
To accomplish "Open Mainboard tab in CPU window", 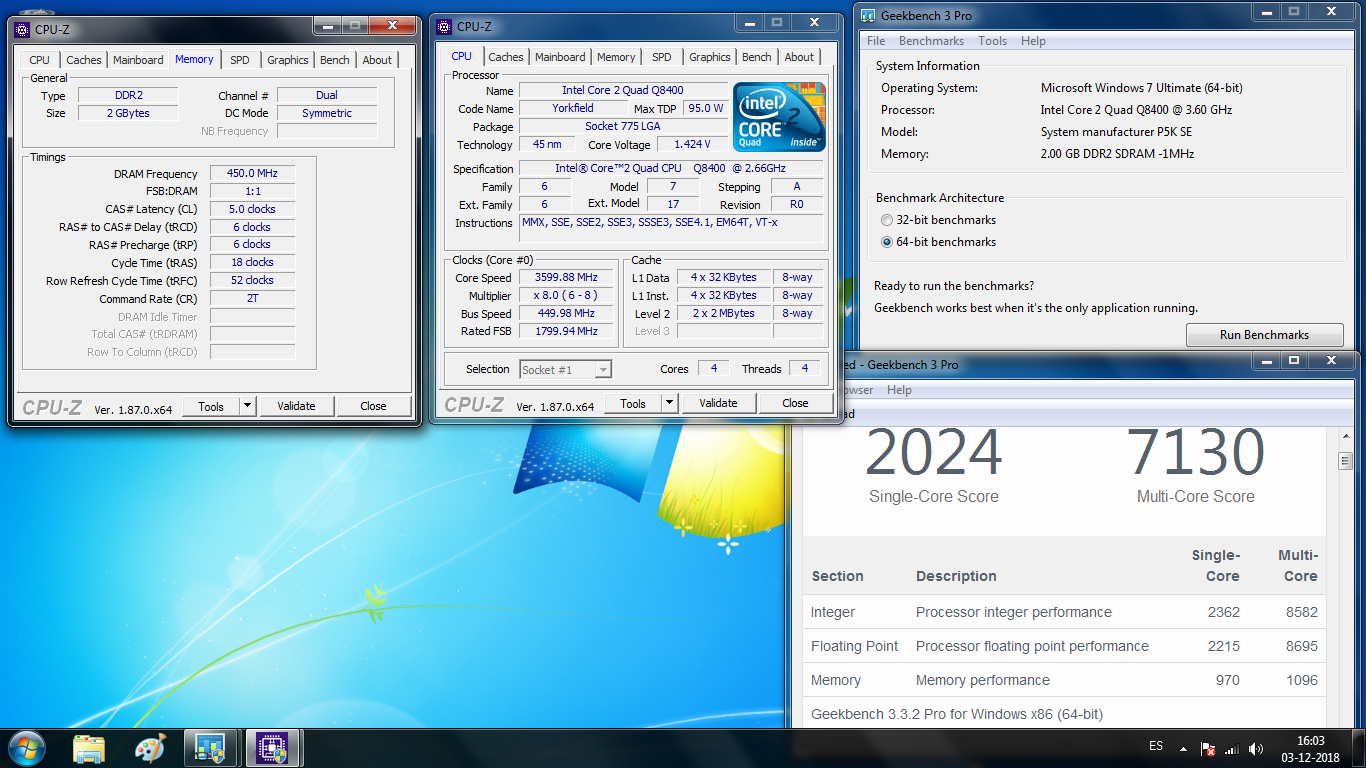I will point(560,57).
